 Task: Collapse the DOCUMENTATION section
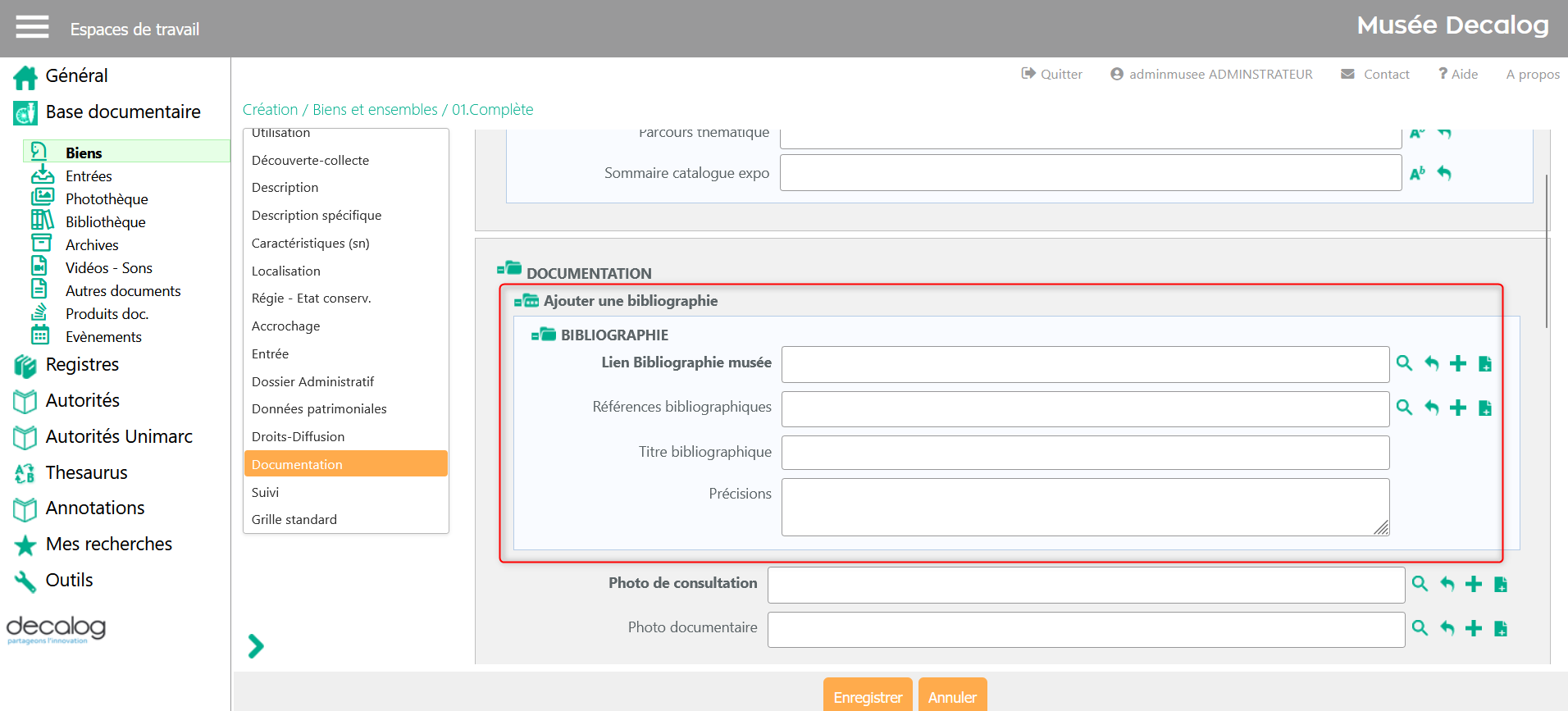[509, 269]
